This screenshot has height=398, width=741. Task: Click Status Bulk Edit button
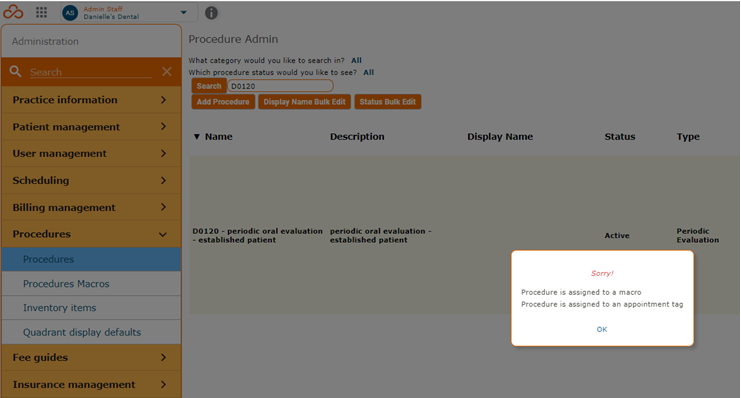click(x=388, y=102)
